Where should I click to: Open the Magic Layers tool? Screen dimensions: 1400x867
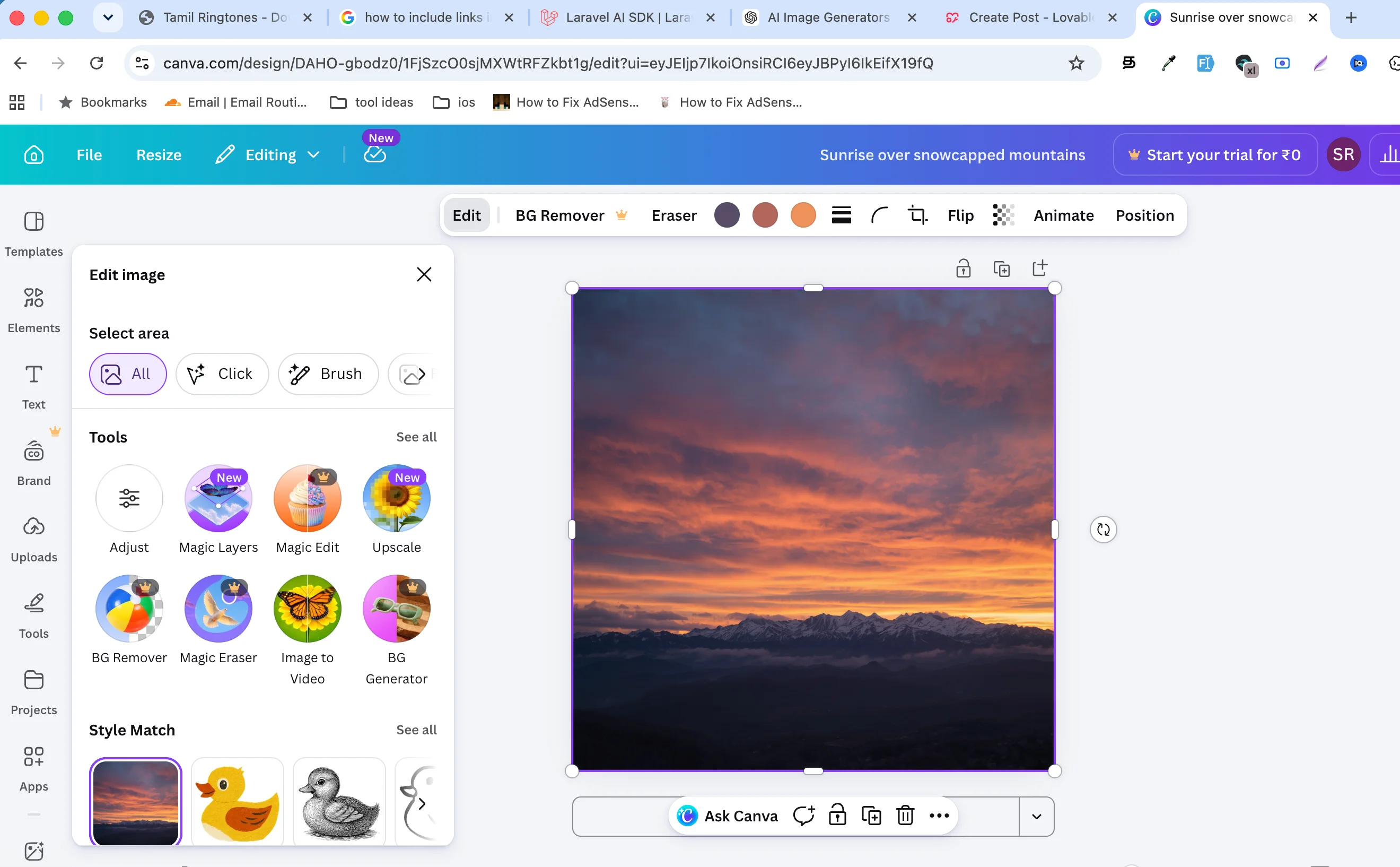[218, 509]
